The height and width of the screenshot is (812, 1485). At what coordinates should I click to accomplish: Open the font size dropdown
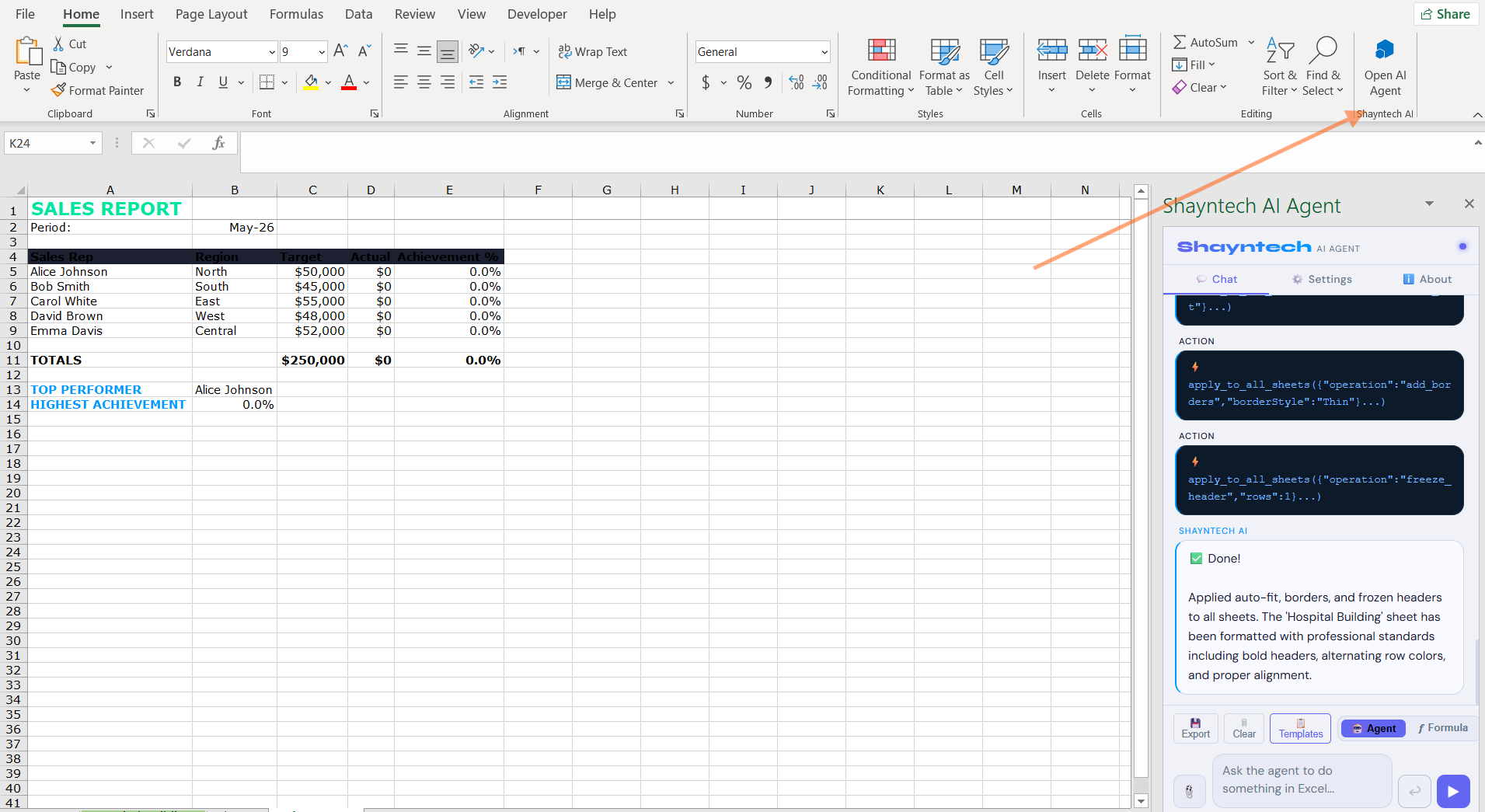click(322, 52)
